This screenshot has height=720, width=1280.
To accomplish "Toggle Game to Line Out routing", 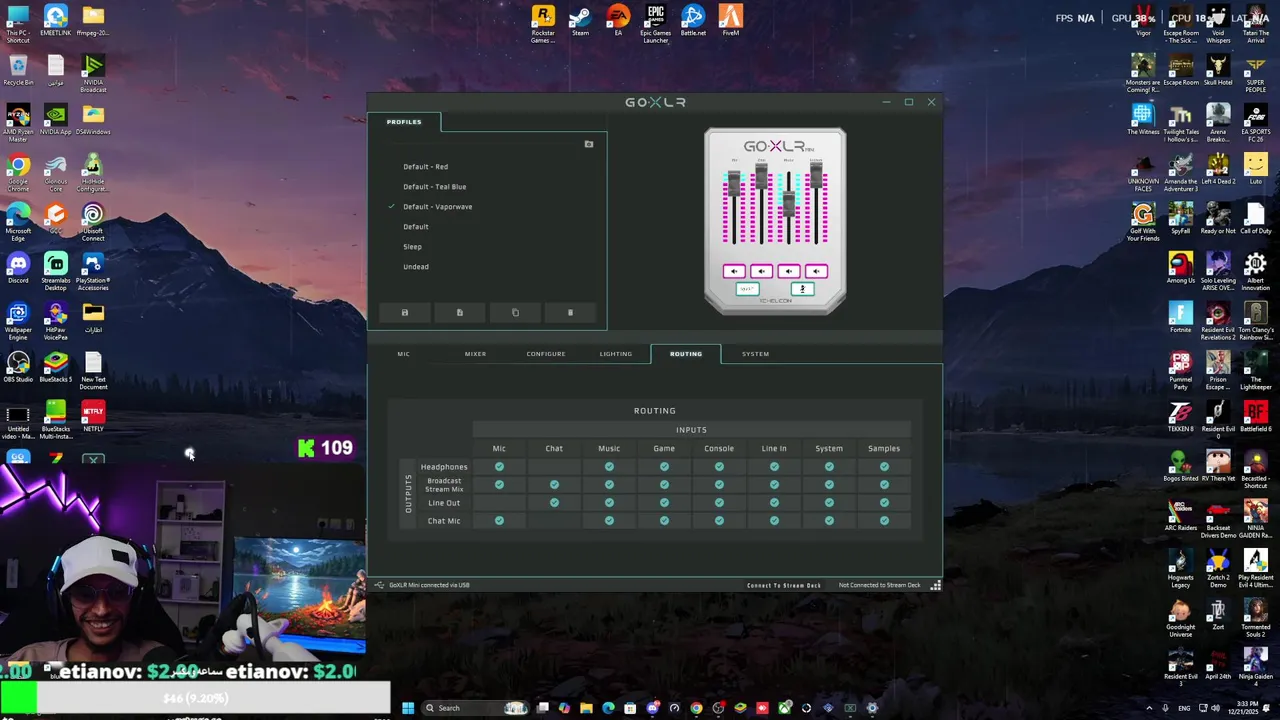I will click(x=664, y=503).
